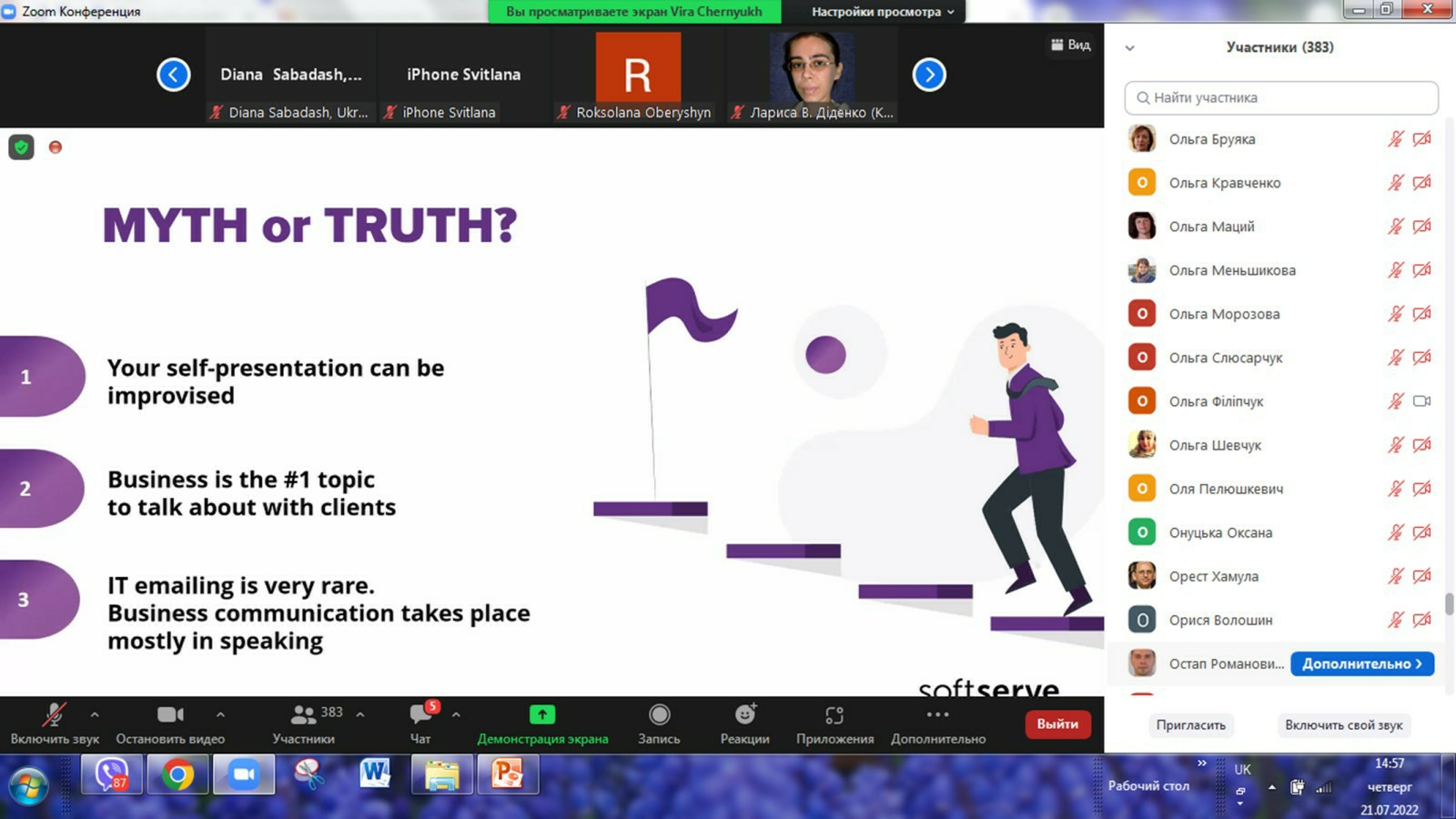Open the Apps icon in toolbar
The image size is (1456, 819).
834,715
